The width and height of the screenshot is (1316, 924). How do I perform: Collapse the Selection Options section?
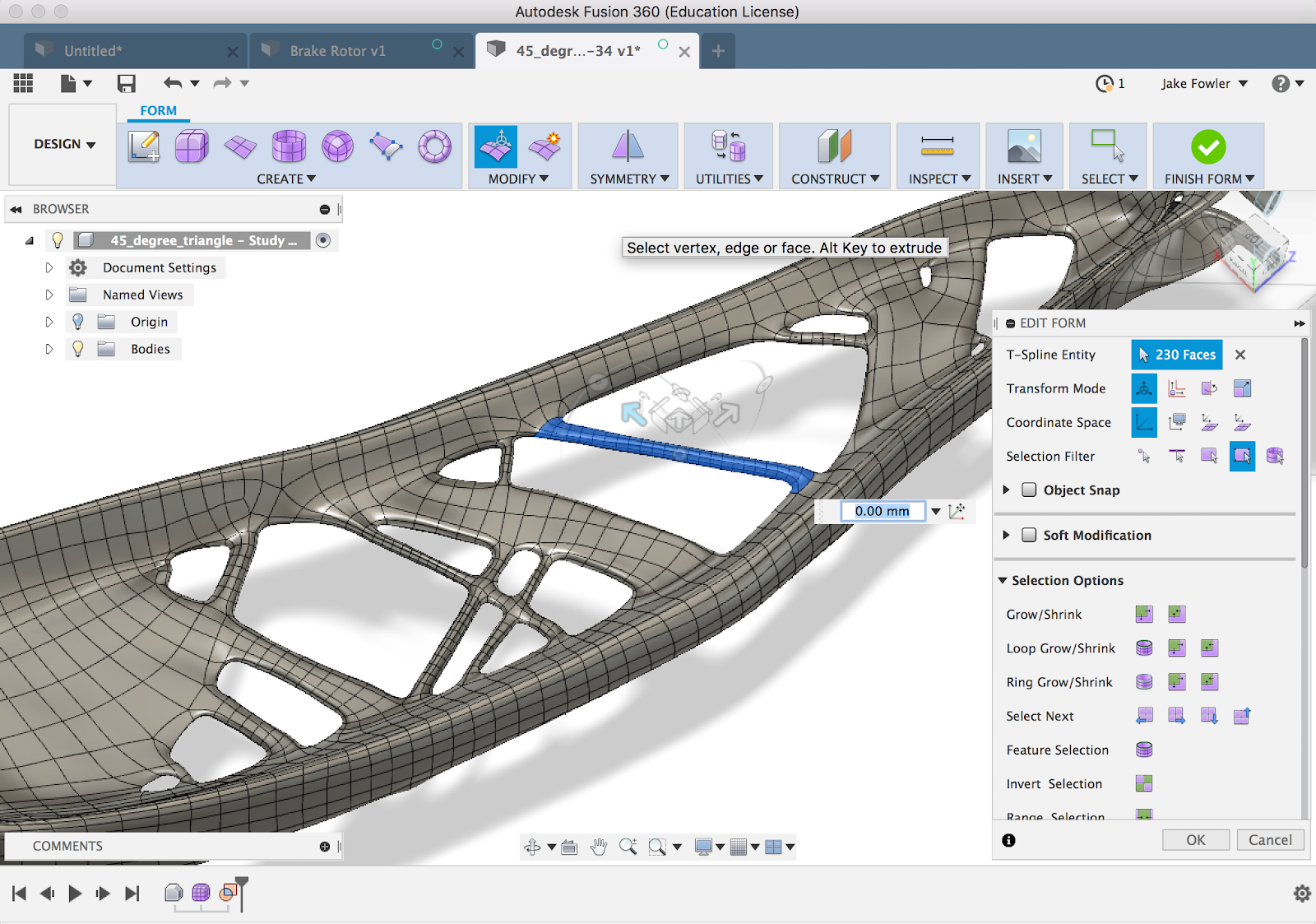[1003, 580]
